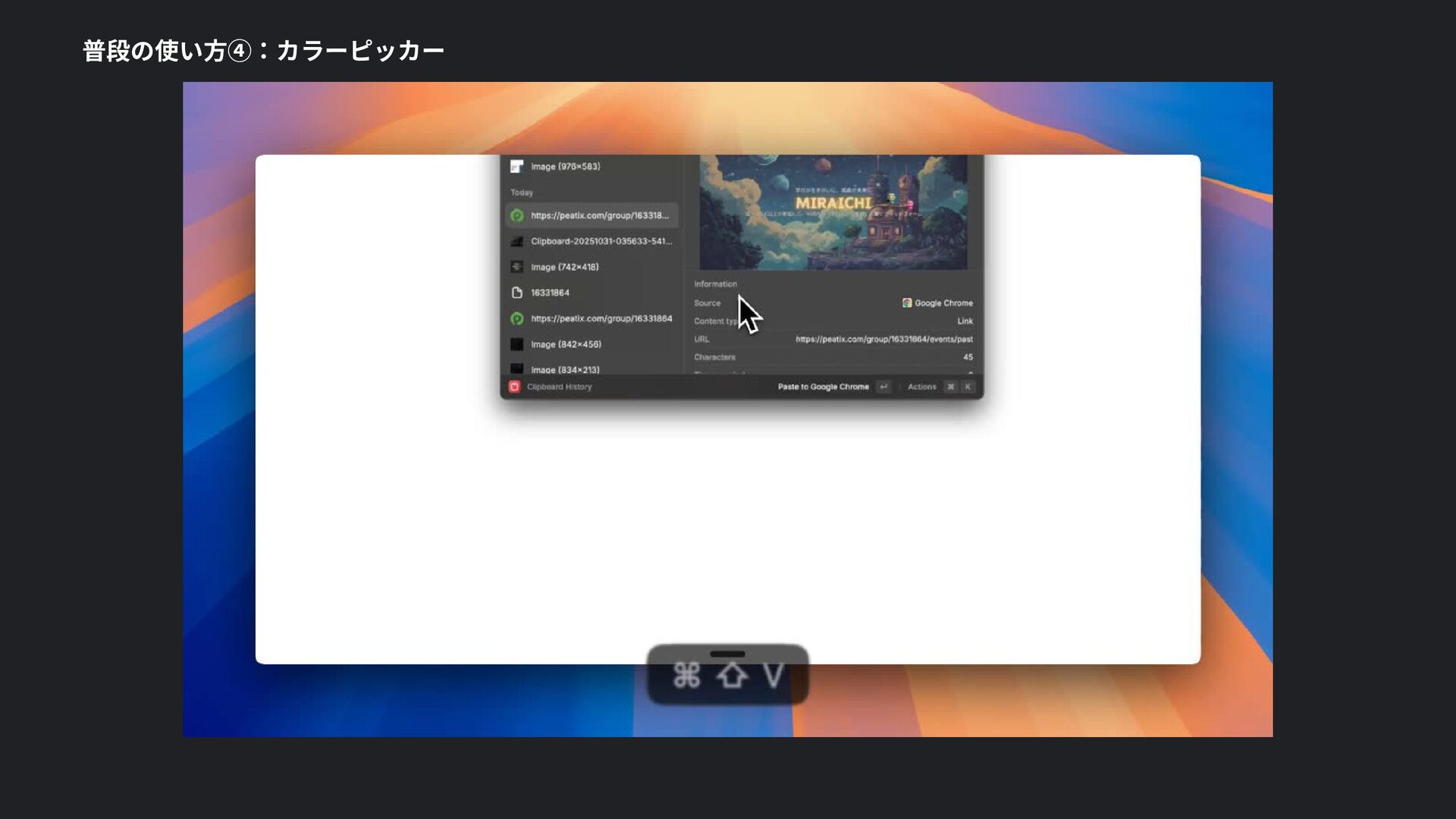Click the green Peatix icon of highlighted entry

[x=516, y=215]
